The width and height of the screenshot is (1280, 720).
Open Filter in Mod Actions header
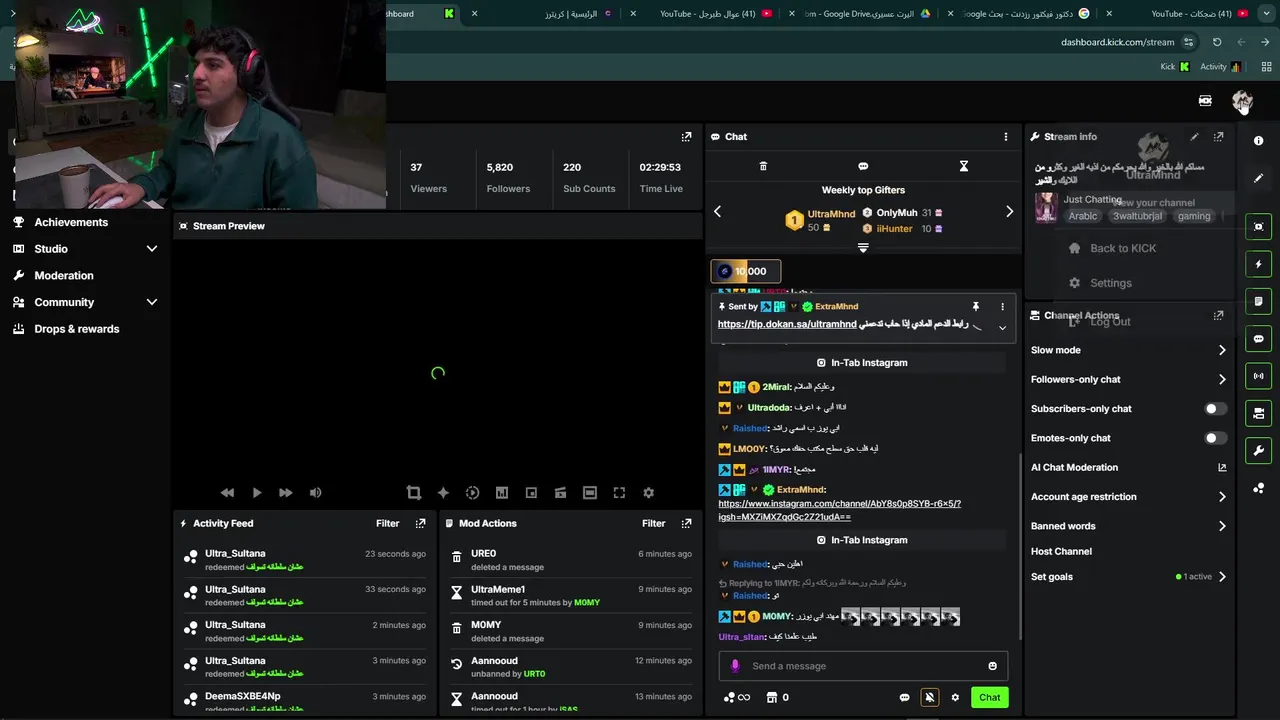(654, 523)
